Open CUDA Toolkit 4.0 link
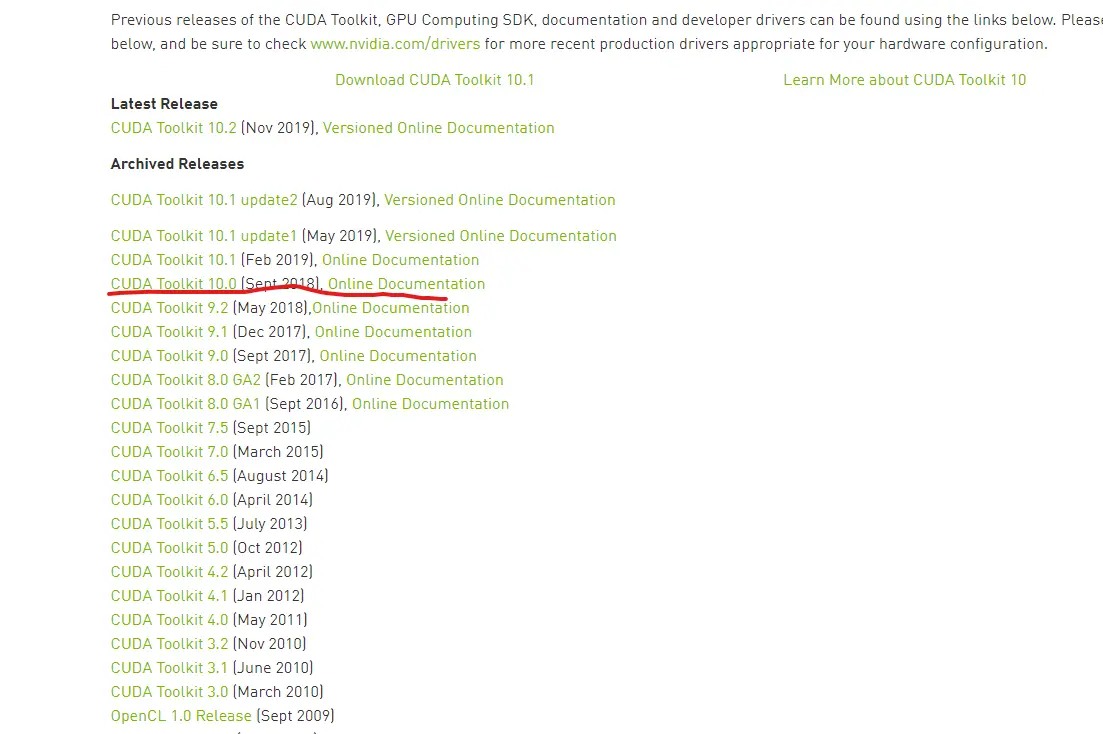This screenshot has height=734, width=1103. (170, 619)
